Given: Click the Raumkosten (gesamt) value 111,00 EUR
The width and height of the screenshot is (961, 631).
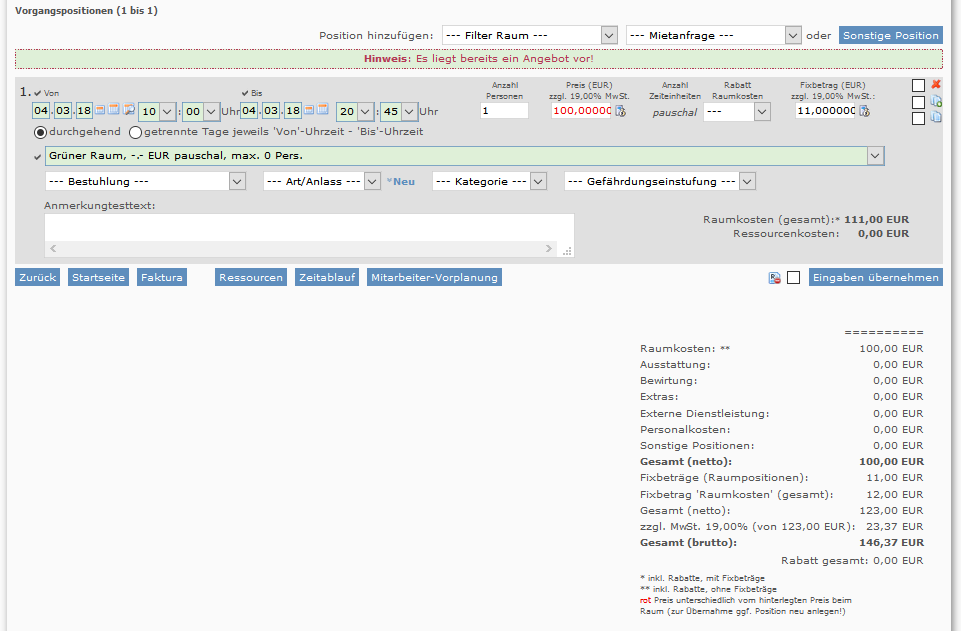Looking at the screenshot, I should point(876,219).
